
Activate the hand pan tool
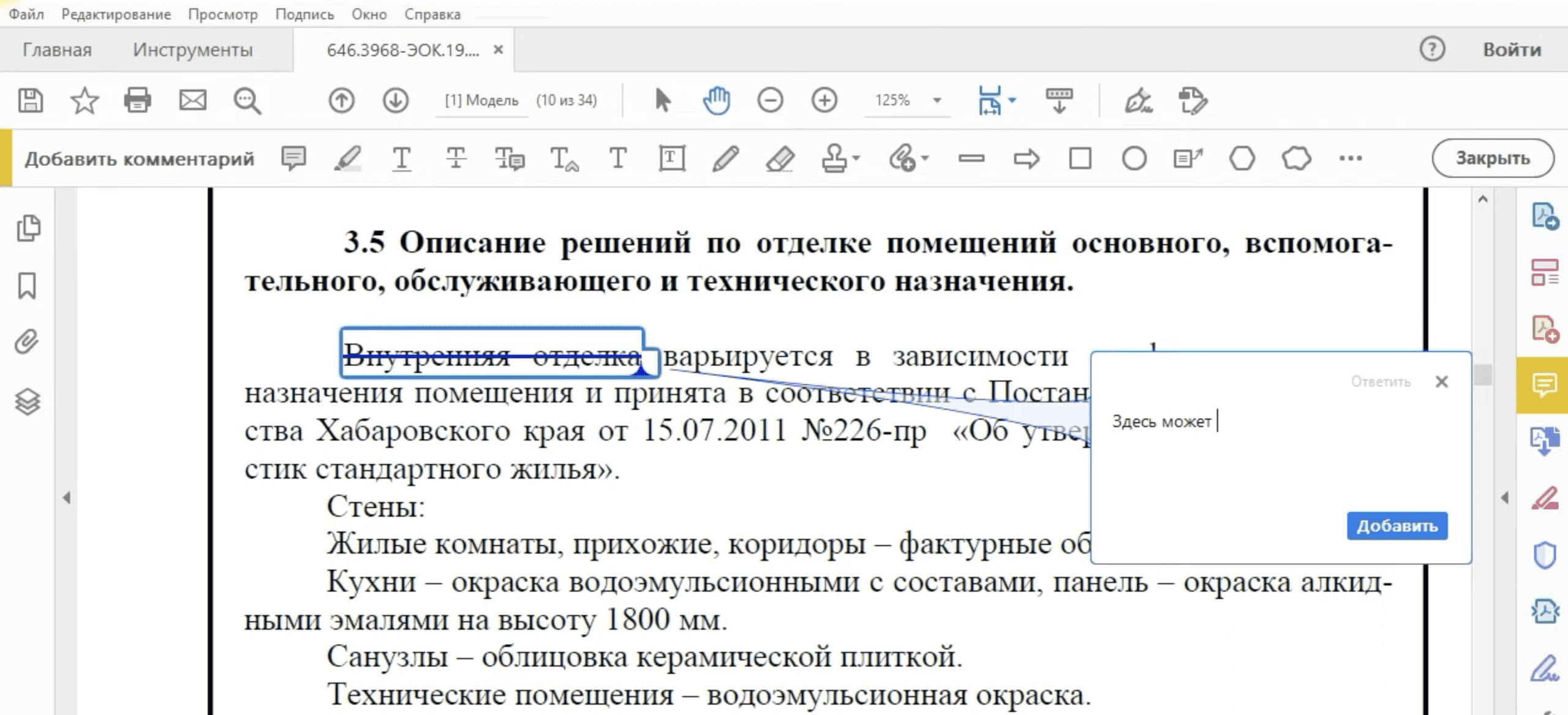(x=716, y=100)
